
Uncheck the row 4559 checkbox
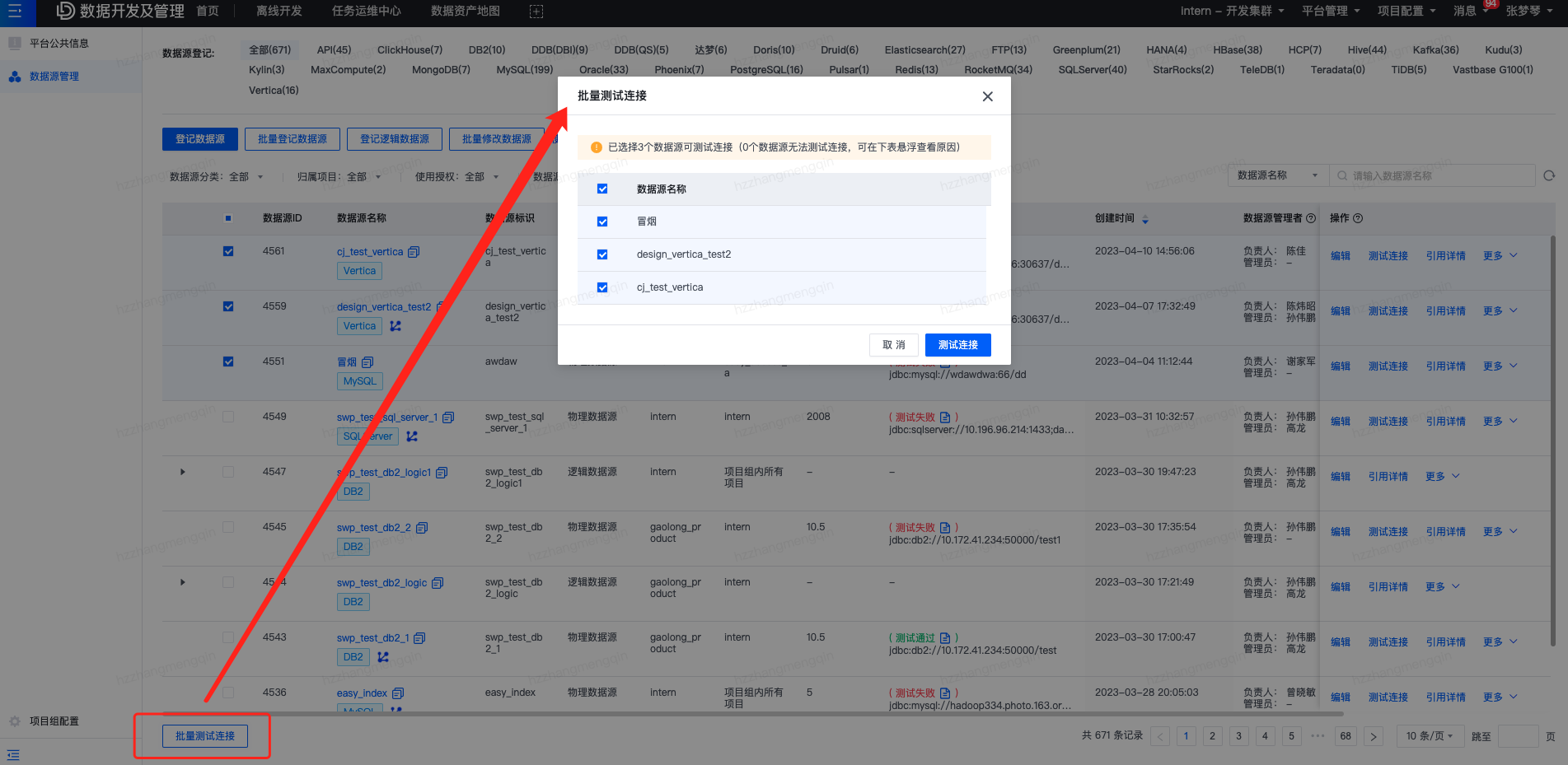point(228,306)
